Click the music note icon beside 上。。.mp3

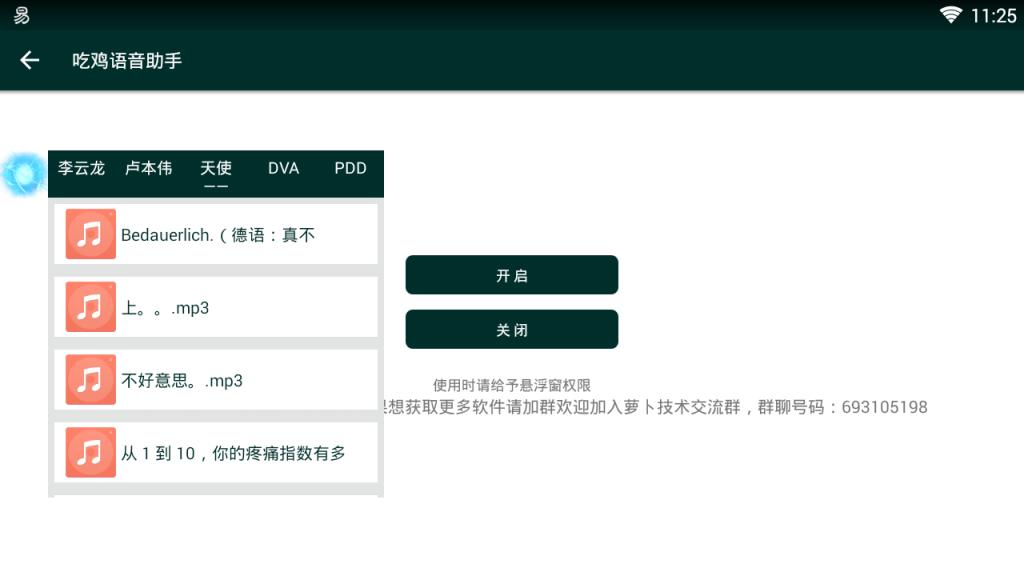90,306
